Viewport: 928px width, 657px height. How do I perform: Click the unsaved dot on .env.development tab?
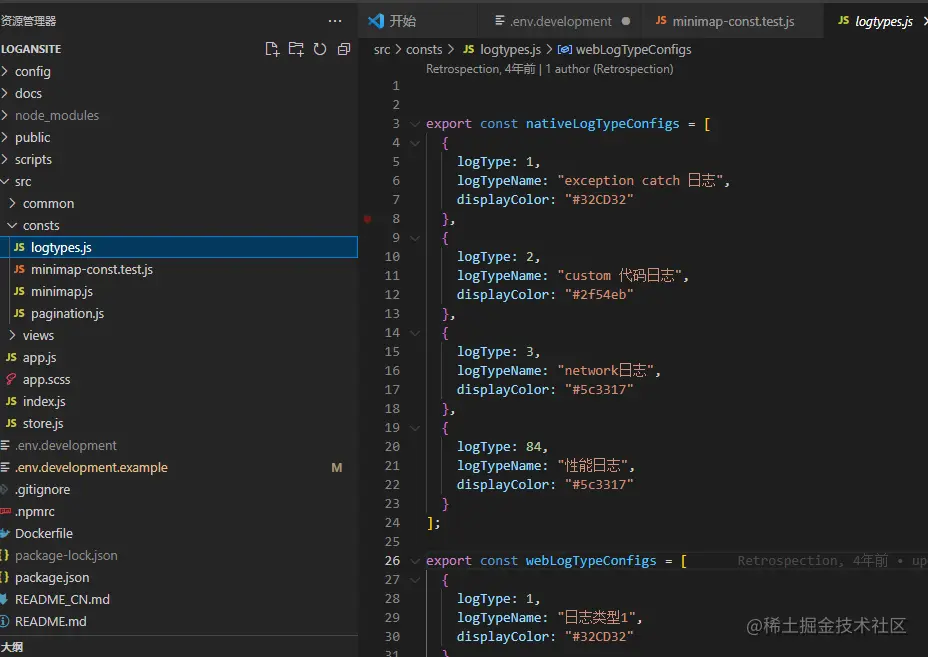[626, 21]
